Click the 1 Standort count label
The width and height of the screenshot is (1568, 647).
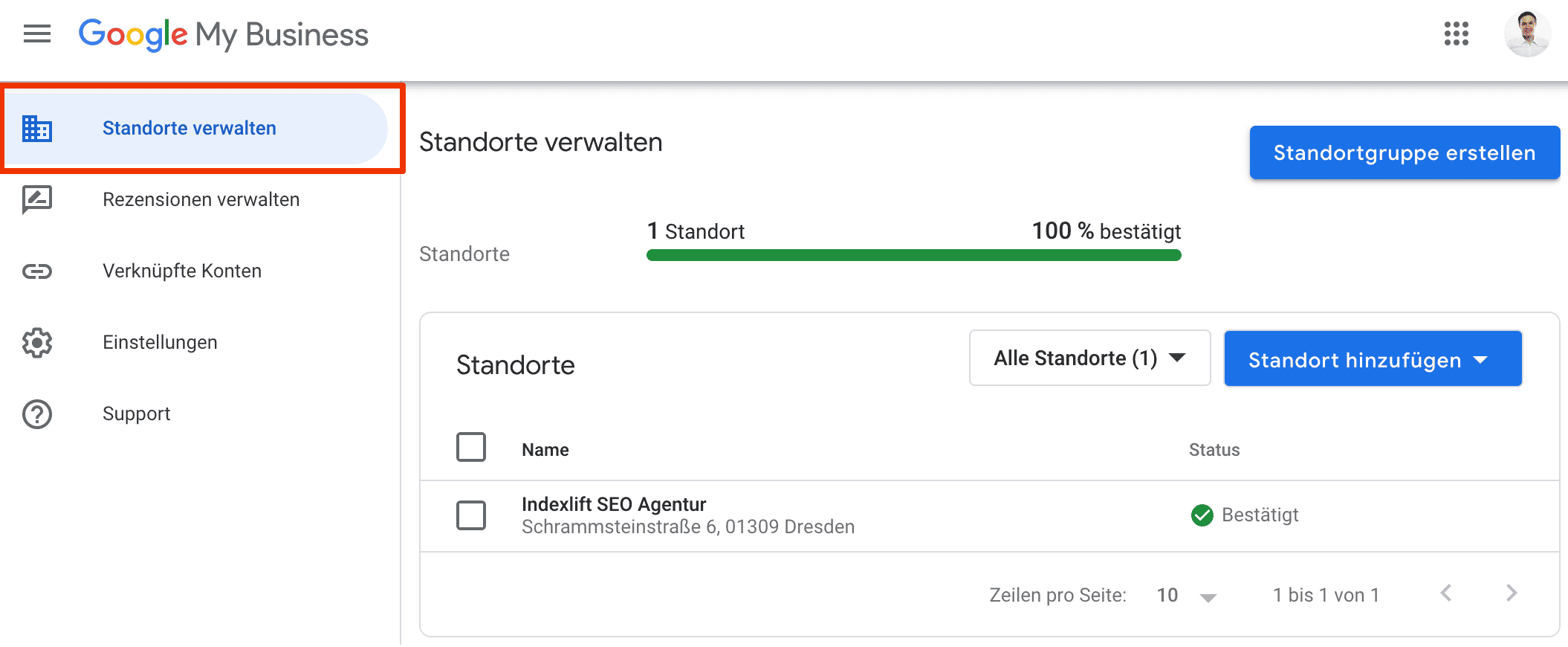click(696, 231)
